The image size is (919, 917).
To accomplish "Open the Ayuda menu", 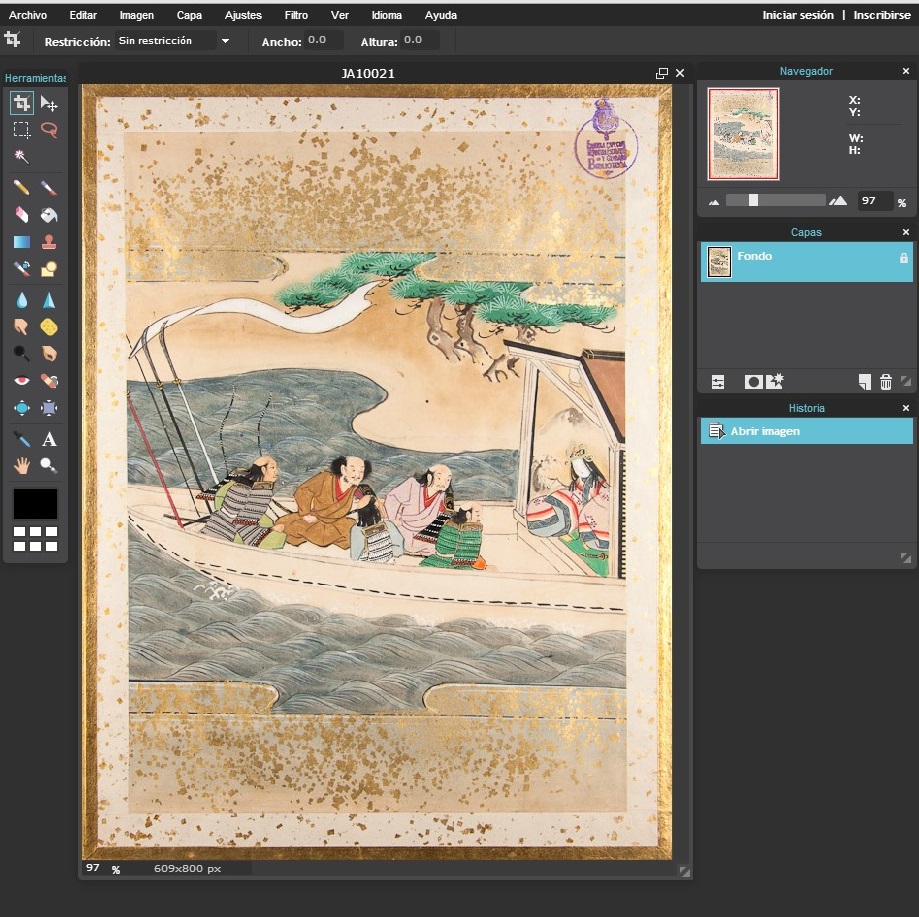I will [441, 15].
